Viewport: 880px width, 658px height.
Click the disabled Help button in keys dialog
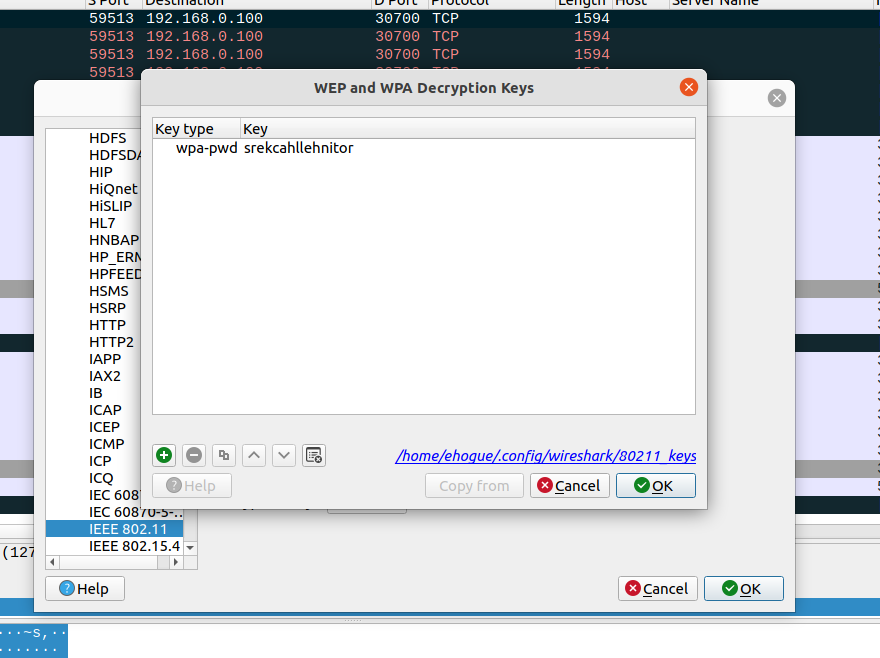(x=192, y=486)
